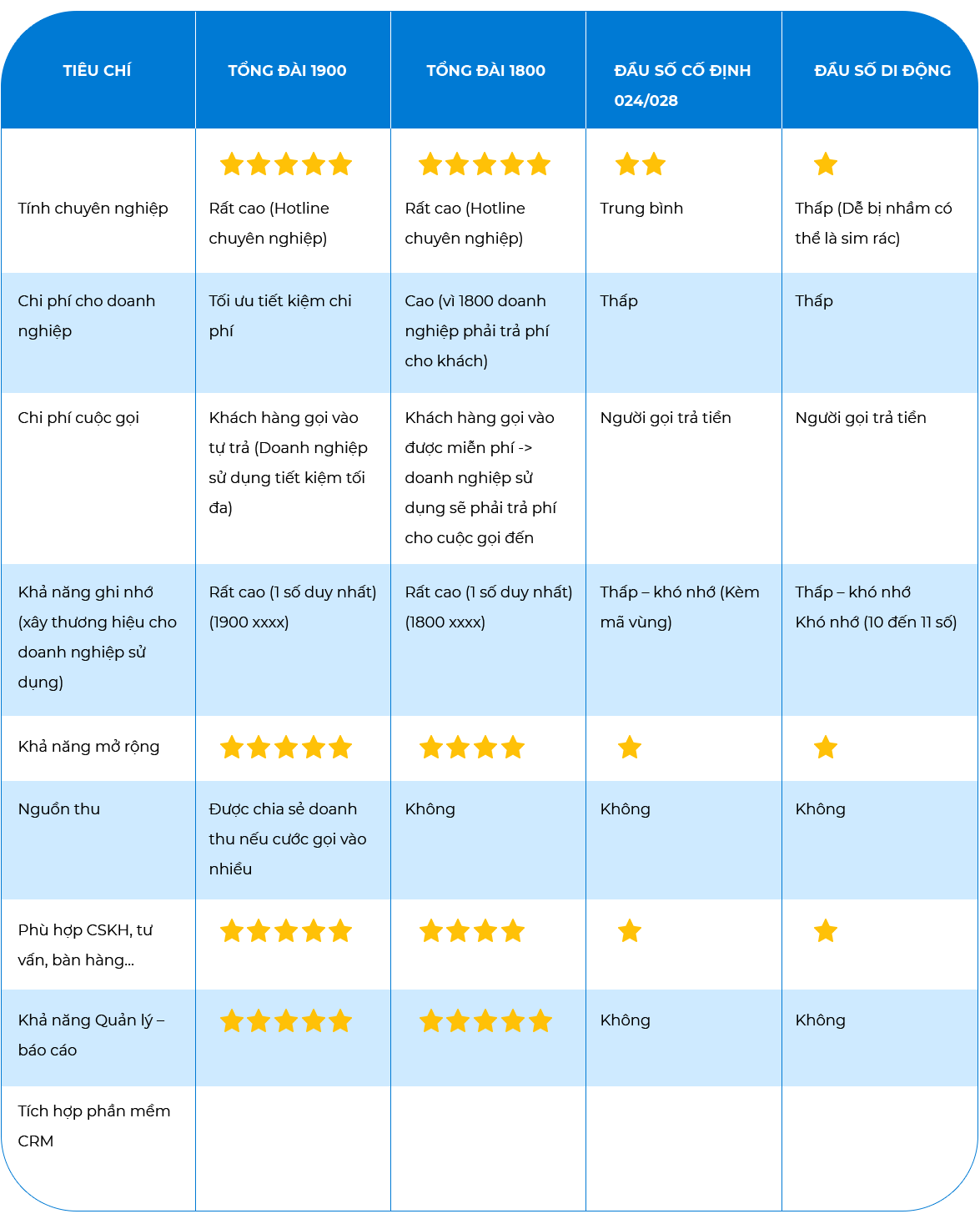The image size is (980, 1224).
Task: Select the TỔNG ĐÀI 1800 column header
Action: point(485,71)
